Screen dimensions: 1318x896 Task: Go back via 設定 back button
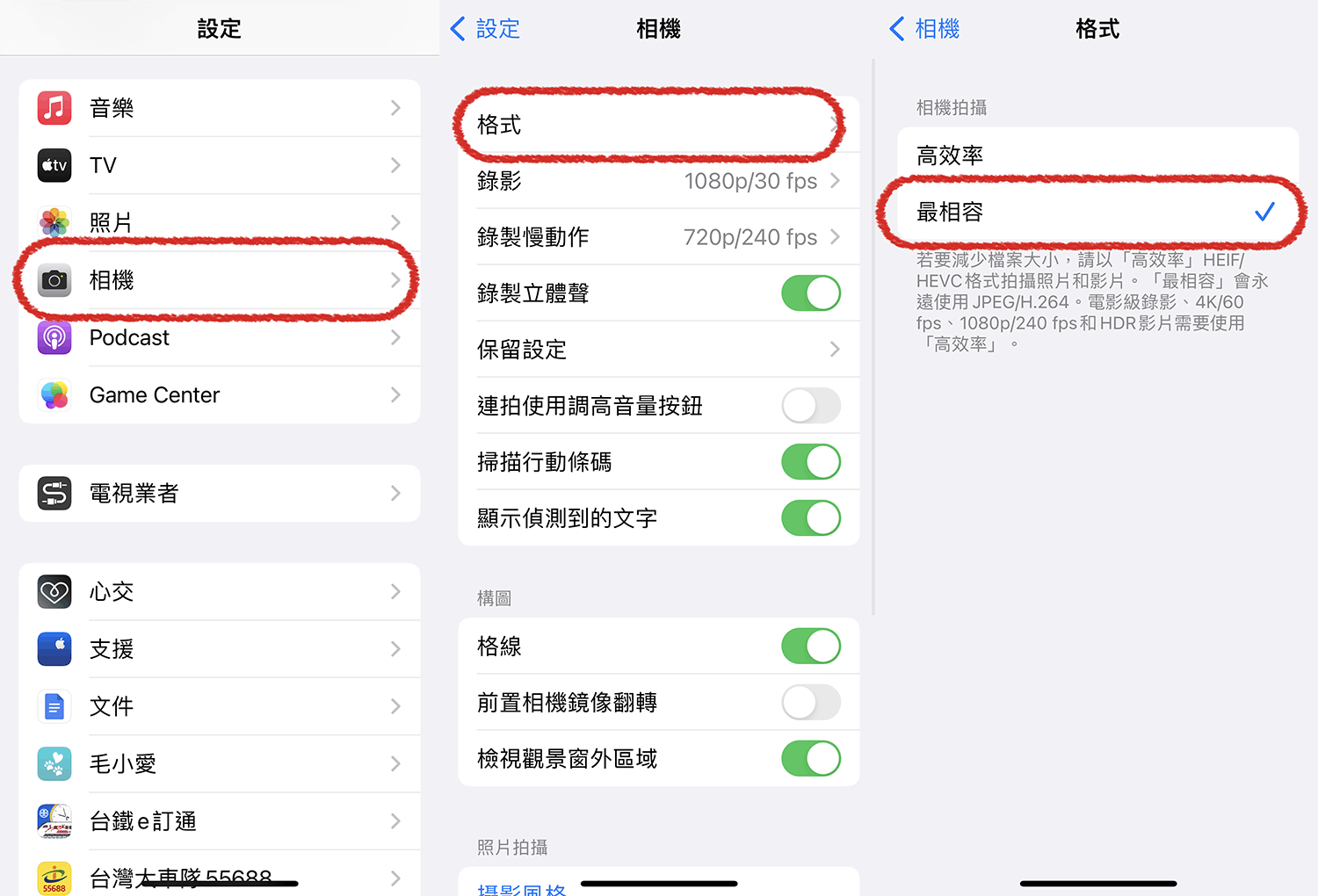pos(485,29)
